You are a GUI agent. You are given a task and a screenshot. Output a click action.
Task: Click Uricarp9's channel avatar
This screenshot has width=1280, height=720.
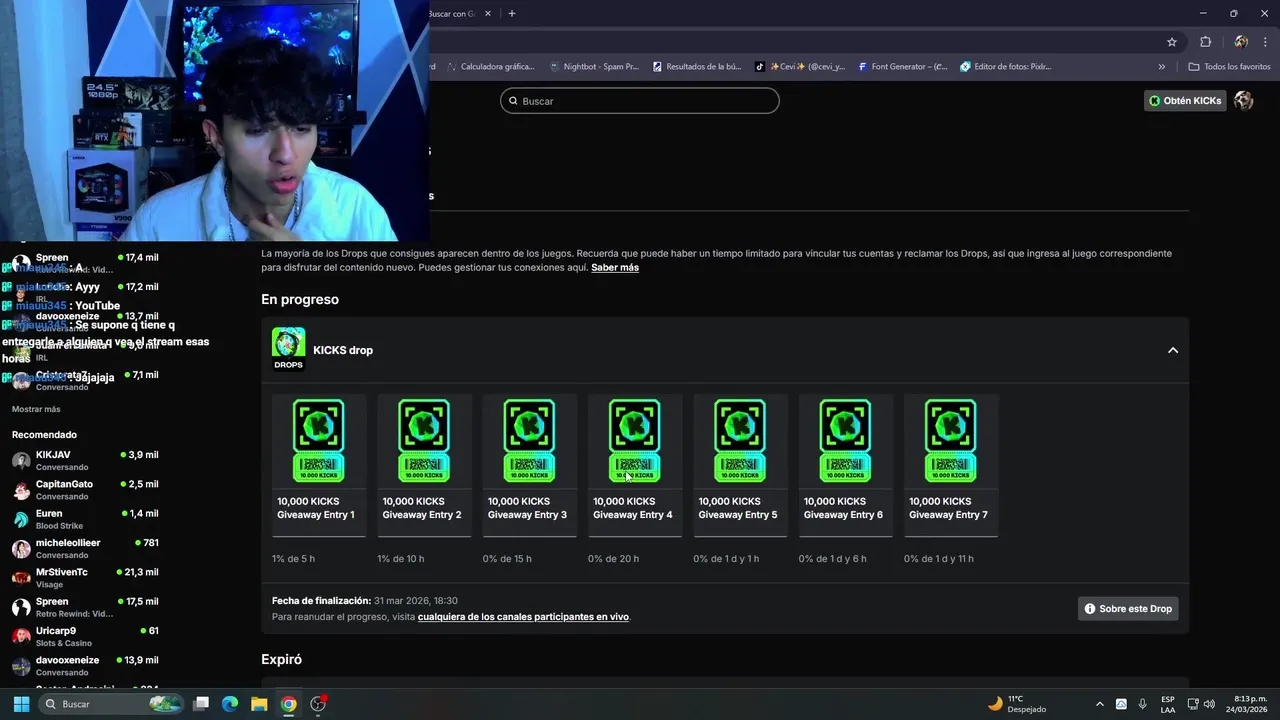(x=21, y=637)
